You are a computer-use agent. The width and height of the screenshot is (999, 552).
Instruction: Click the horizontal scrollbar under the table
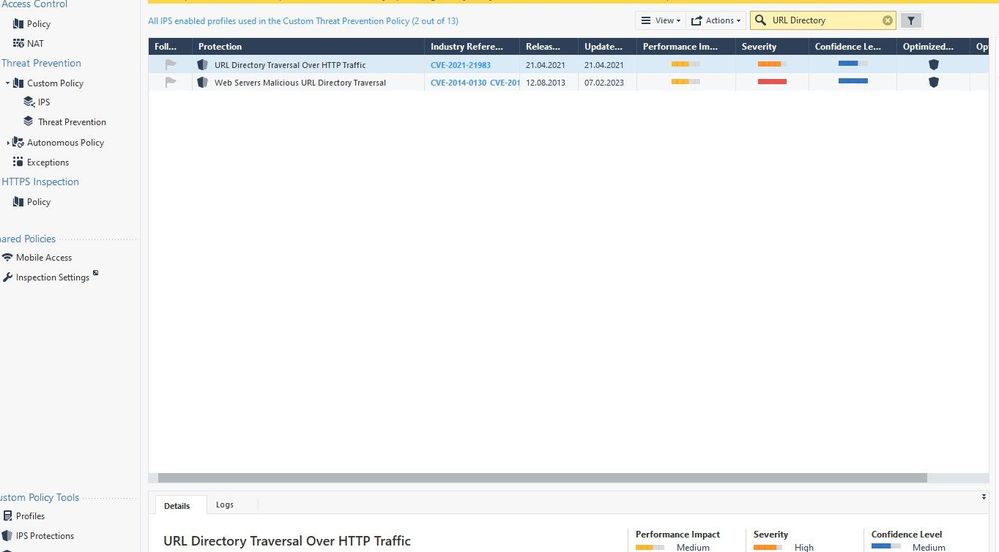(542, 478)
